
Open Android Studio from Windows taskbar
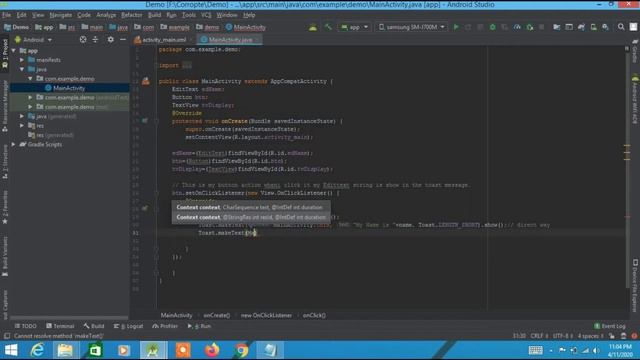(x=153, y=350)
